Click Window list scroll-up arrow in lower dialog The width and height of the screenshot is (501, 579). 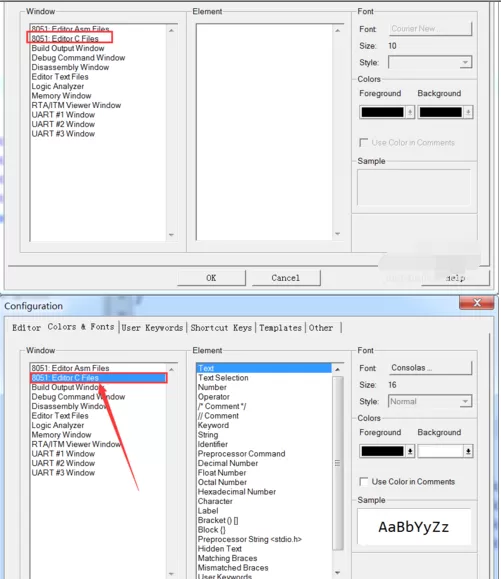click(x=171, y=369)
